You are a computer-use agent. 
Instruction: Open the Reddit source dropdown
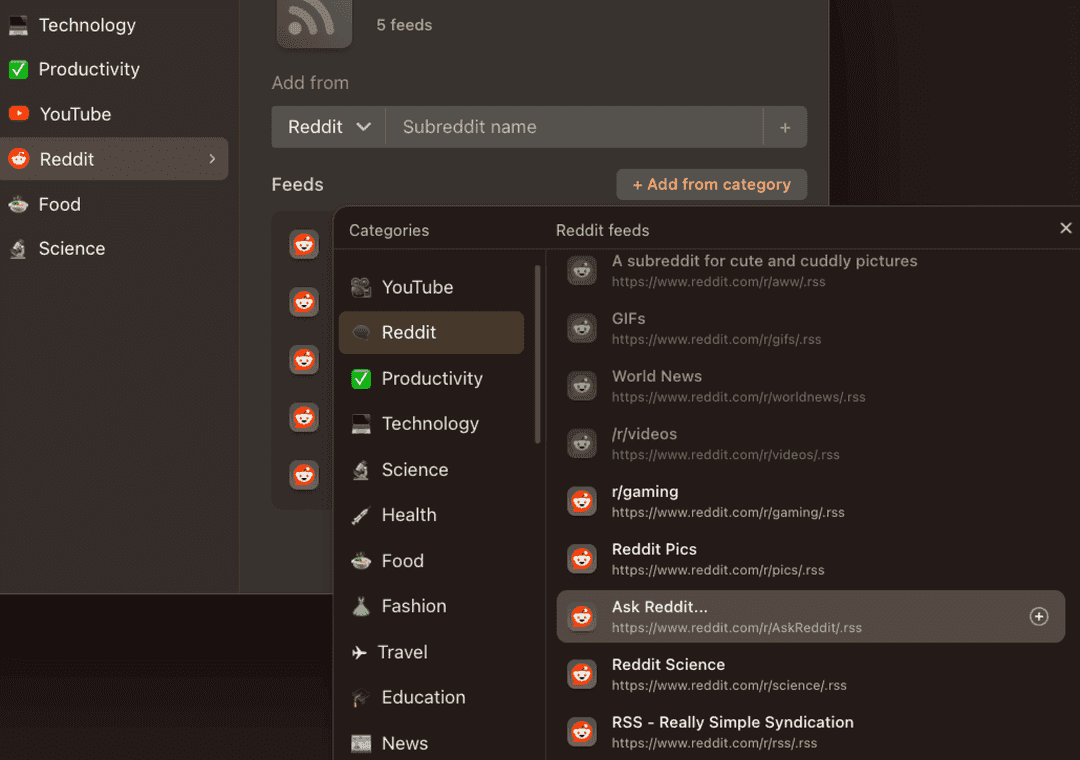pos(328,126)
